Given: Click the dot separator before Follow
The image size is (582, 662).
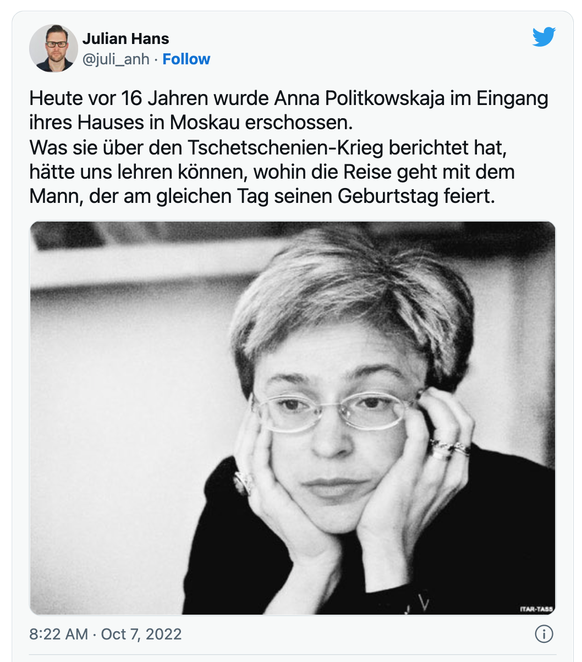Looking at the screenshot, I should 156,60.
